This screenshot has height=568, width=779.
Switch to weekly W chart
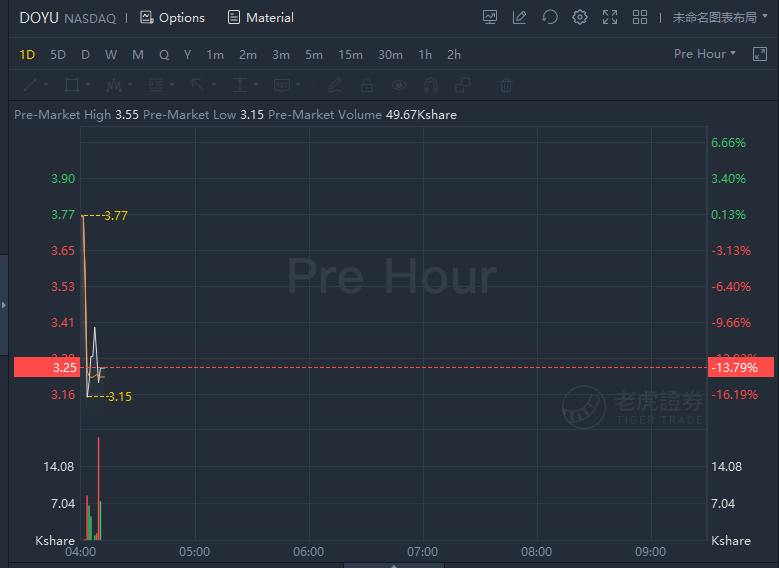pos(111,55)
